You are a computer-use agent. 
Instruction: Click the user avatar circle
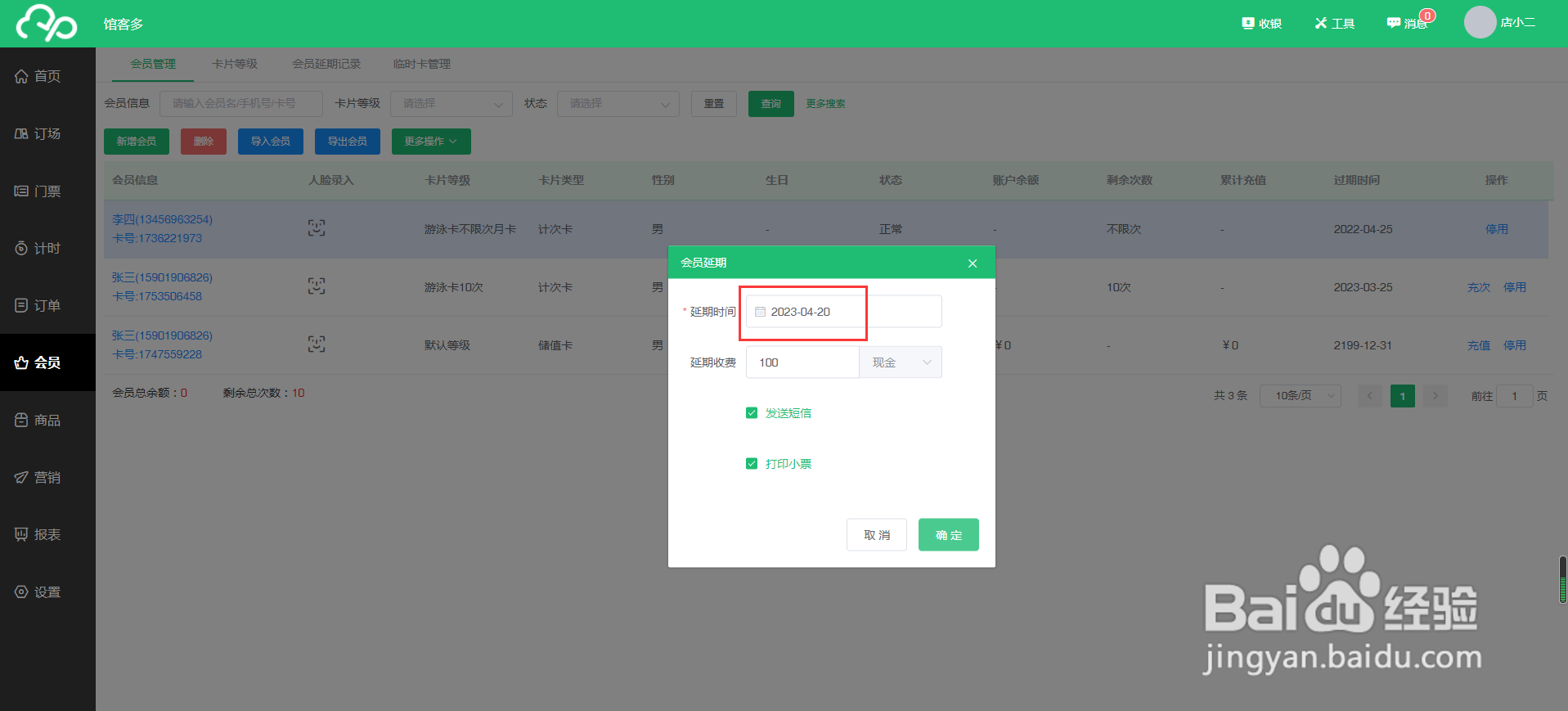(x=1480, y=22)
